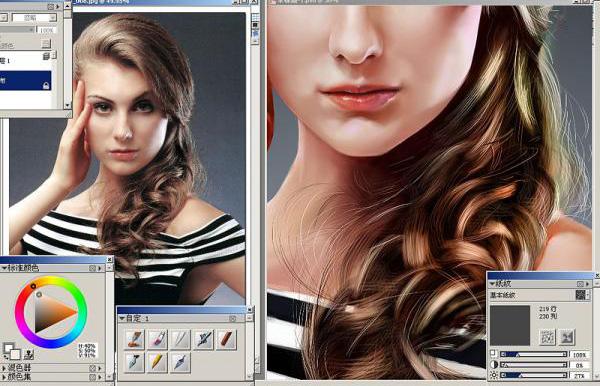Adjust the layer opacity slider
Screen dimensions: 600x386
[17, 30]
